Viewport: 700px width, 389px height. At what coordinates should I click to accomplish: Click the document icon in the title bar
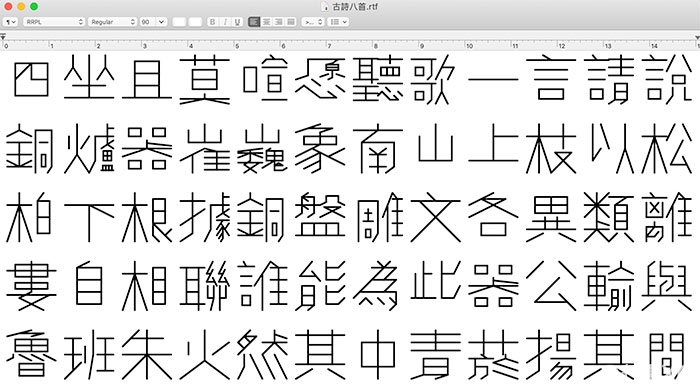point(325,7)
